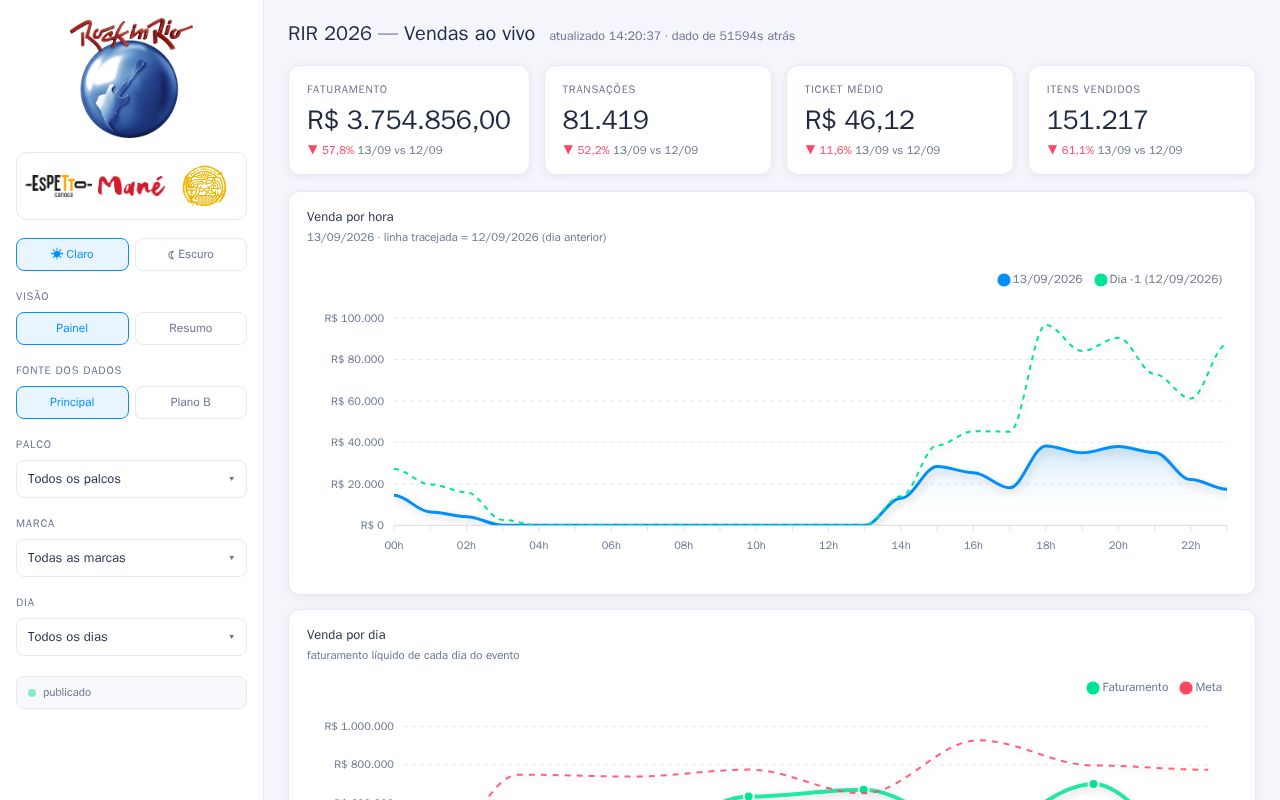1280x800 pixels.
Task: Click the R$ 80.000 axis label
Action: tap(357, 360)
